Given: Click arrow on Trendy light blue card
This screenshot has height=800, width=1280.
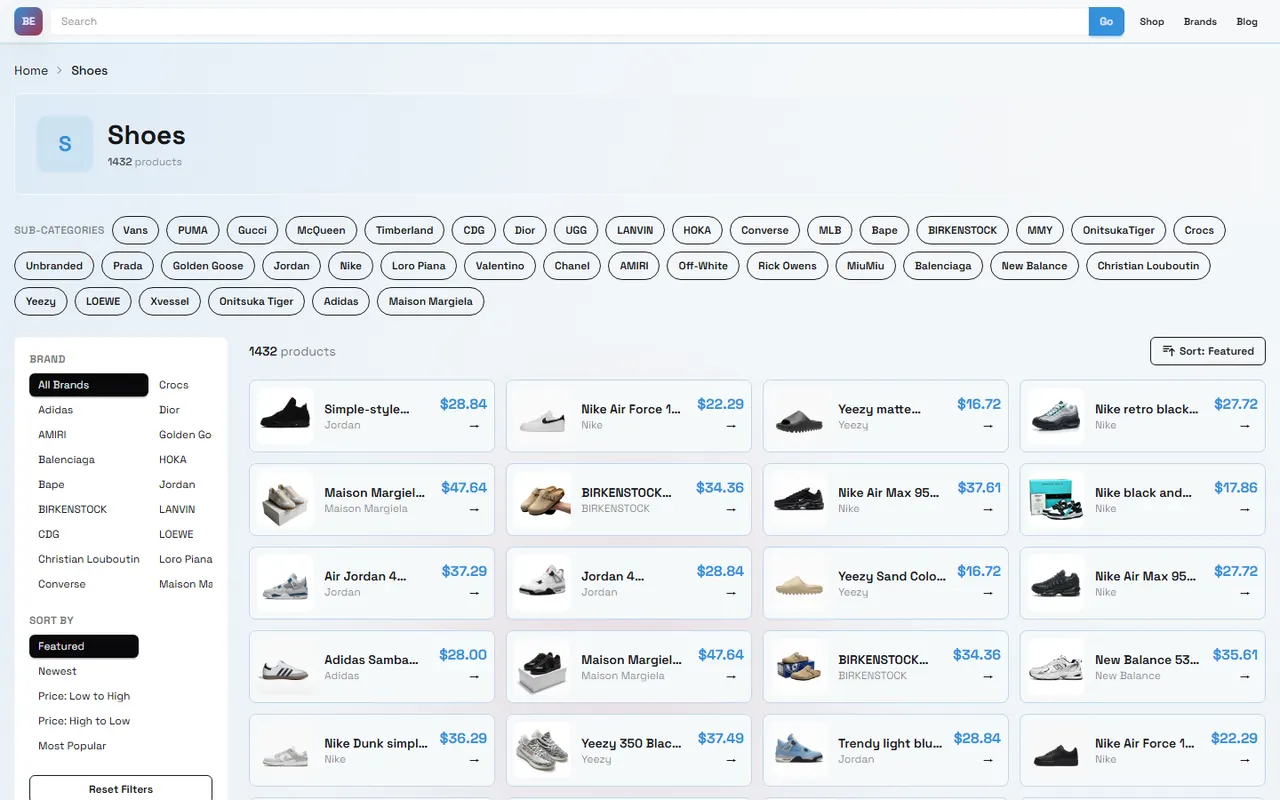Looking at the screenshot, I should pyautogui.click(x=988, y=759).
